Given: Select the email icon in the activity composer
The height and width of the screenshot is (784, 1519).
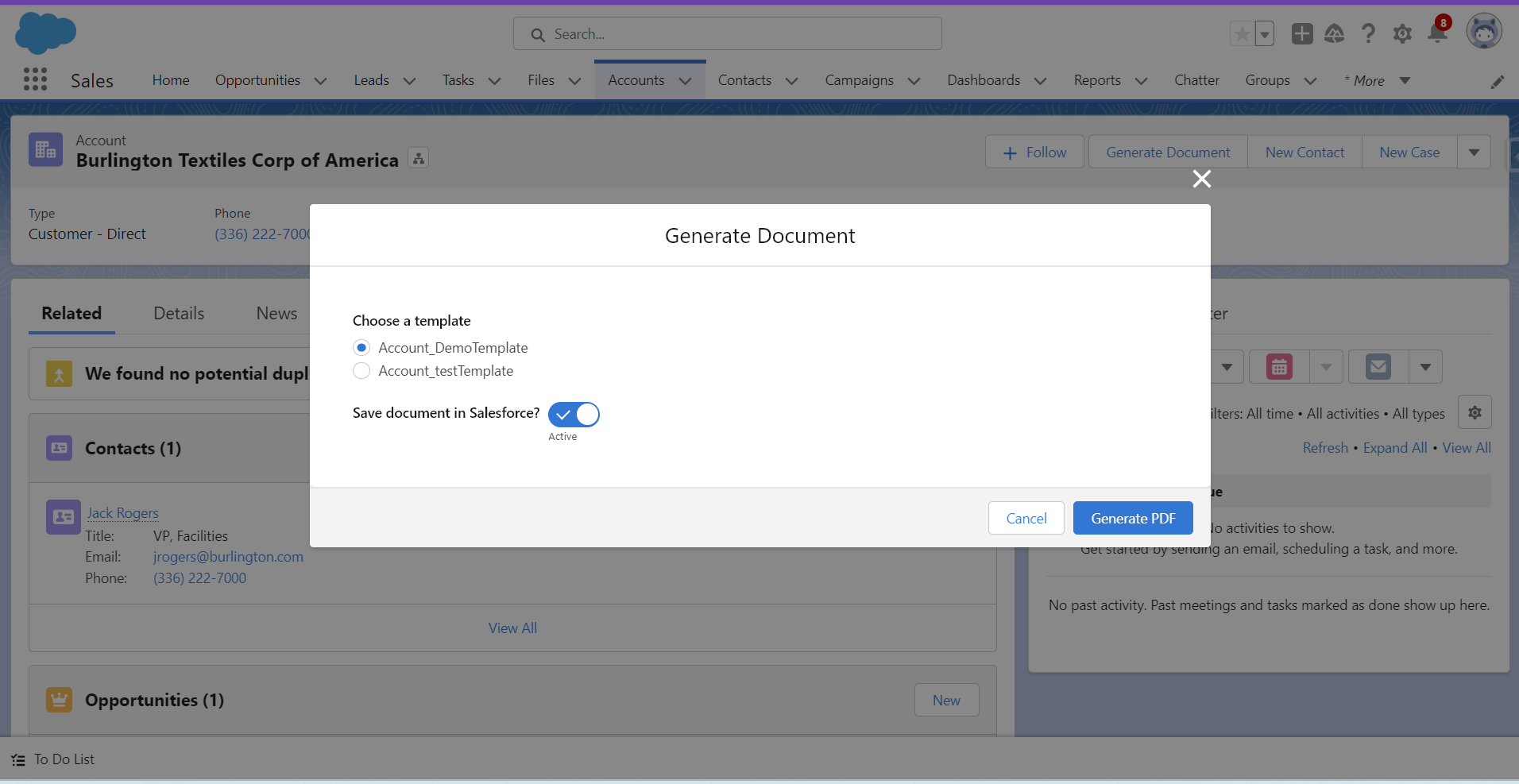Looking at the screenshot, I should point(1377,366).
